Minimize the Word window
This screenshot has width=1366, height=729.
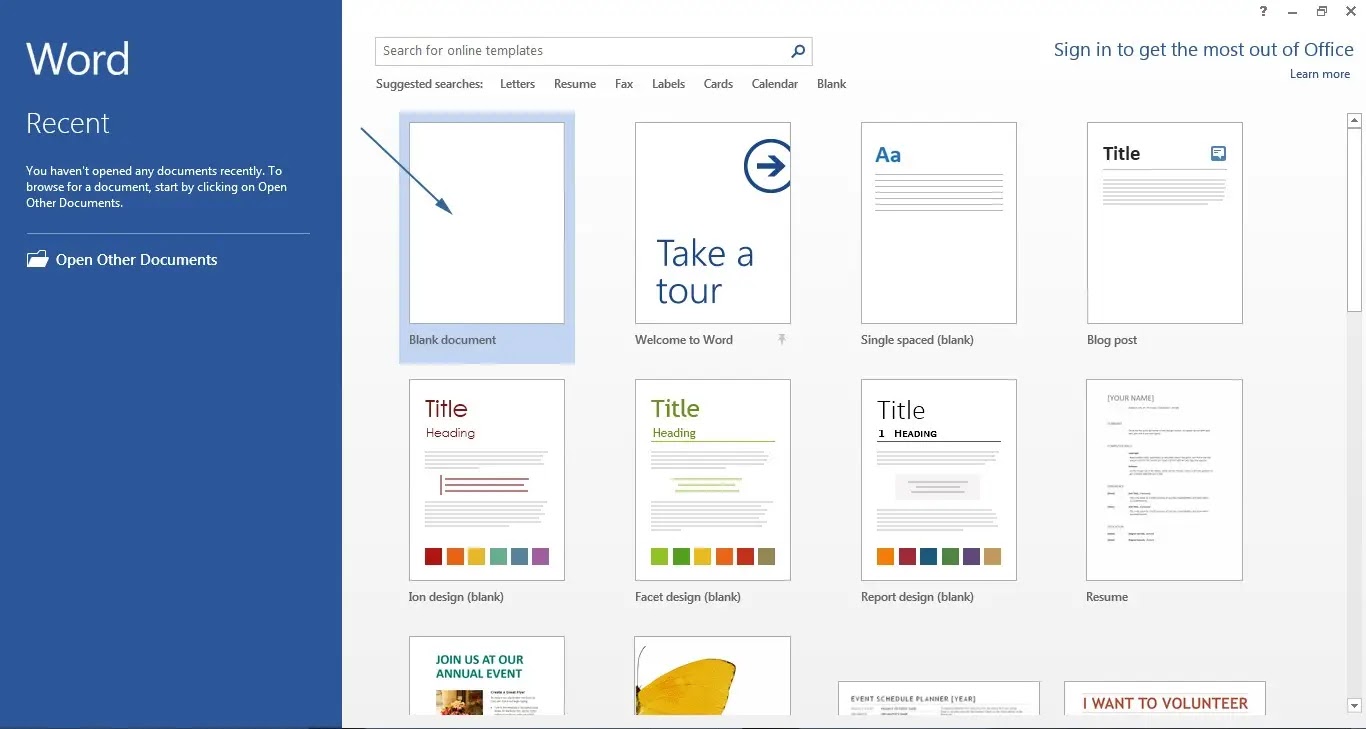pos(1294,11)
